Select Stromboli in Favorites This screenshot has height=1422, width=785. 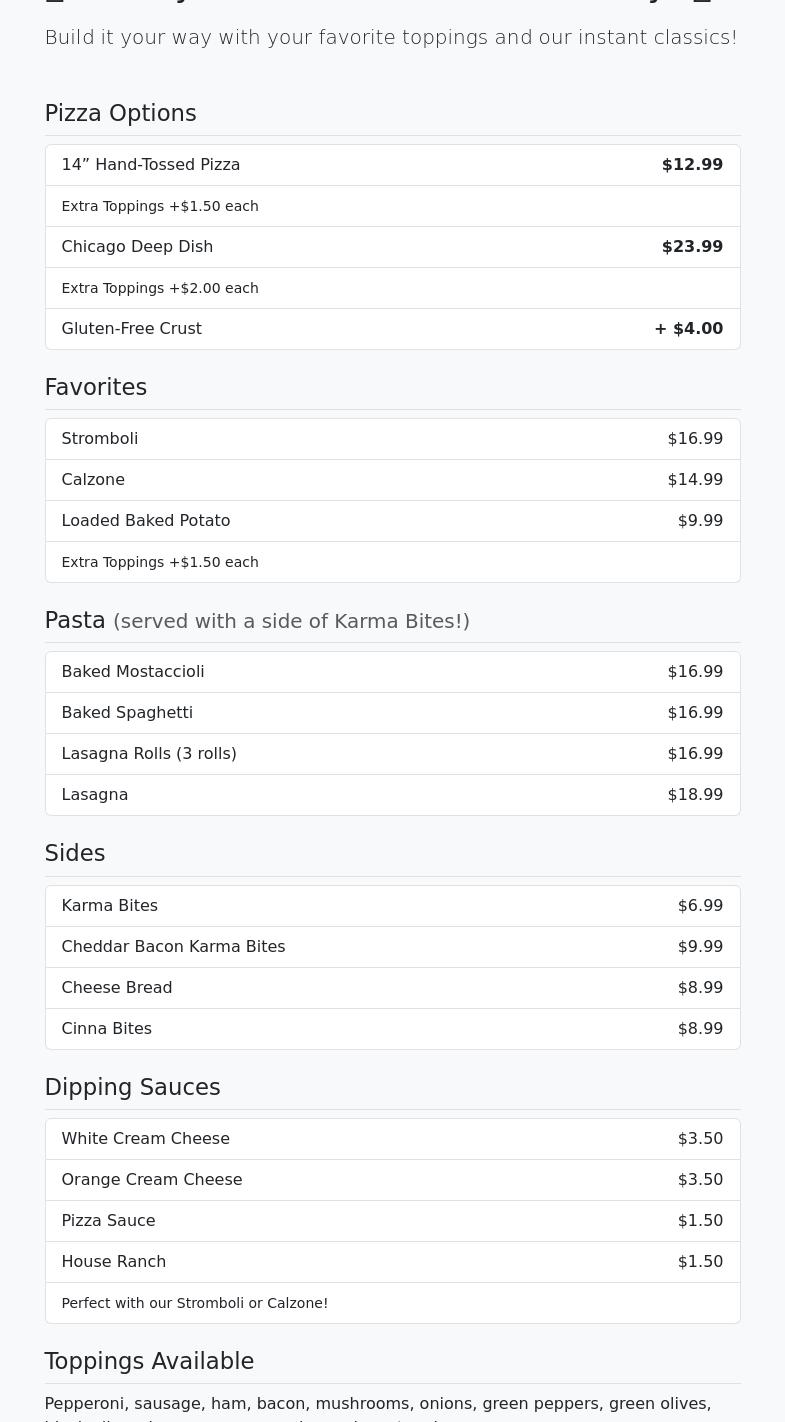100,439
